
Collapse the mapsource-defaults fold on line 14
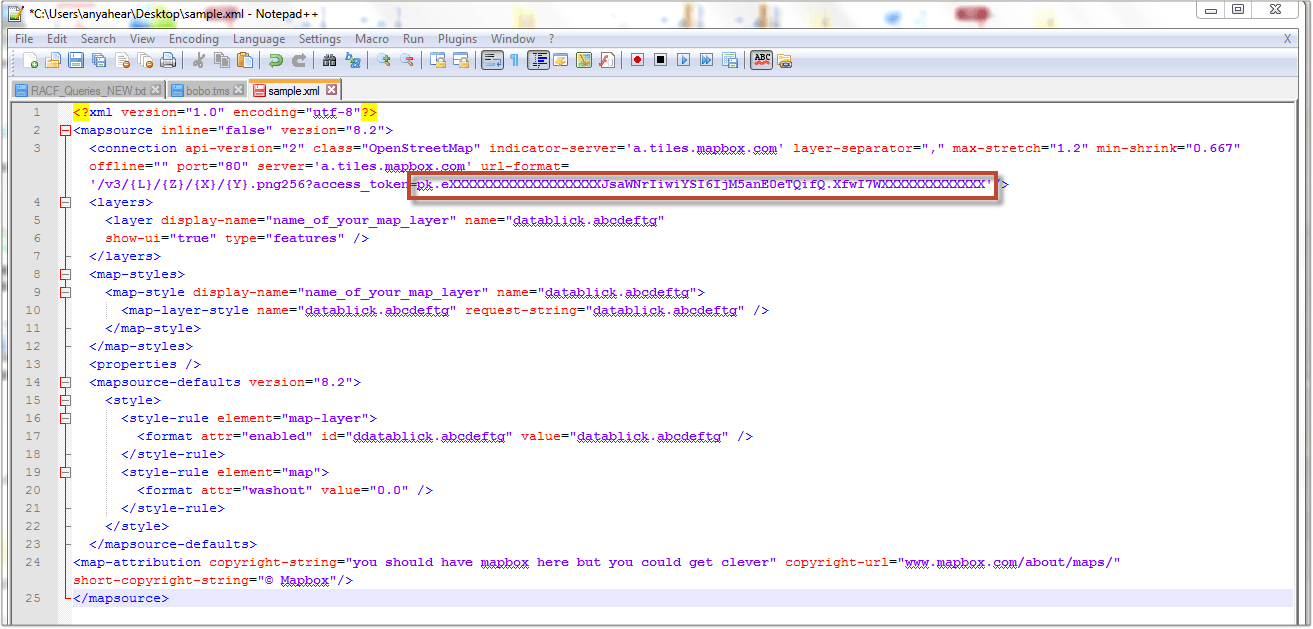click(x=65, y=383)
